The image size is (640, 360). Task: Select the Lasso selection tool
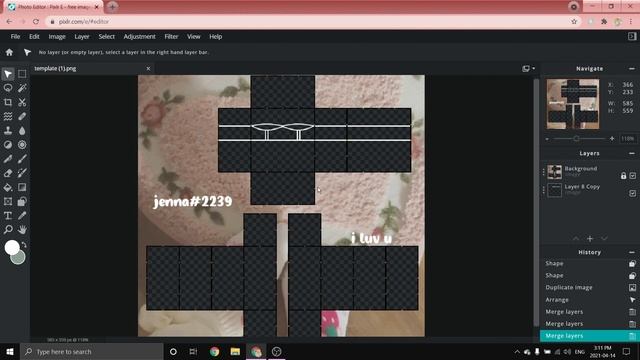(x=8, y=88)
